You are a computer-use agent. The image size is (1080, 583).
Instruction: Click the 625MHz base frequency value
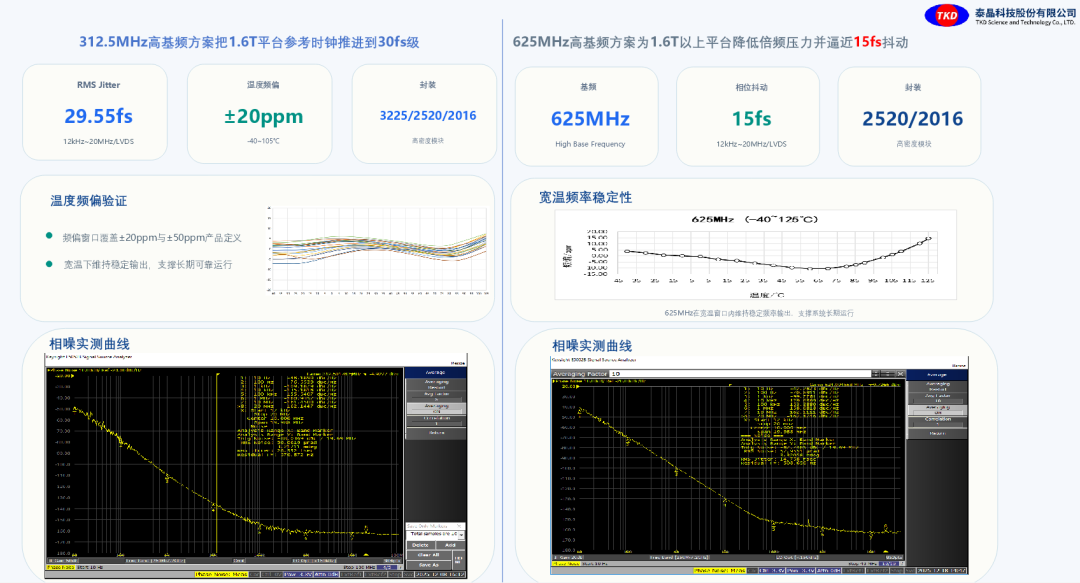click(590, 119)
